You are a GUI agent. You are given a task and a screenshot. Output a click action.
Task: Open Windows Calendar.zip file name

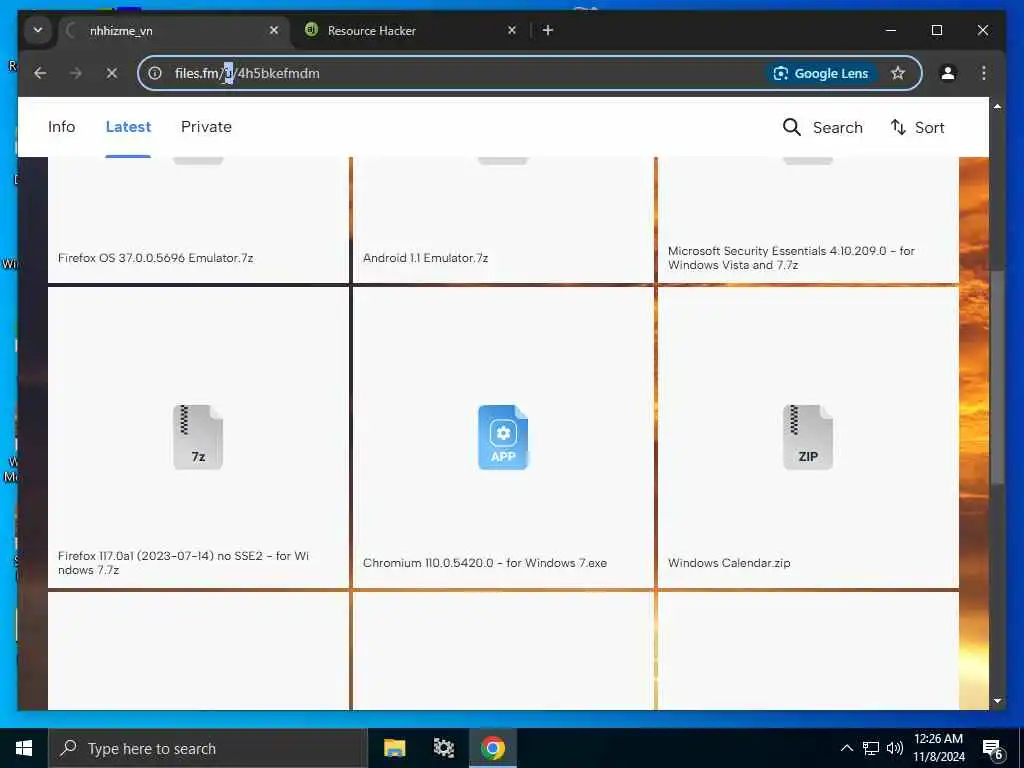tap(729, 563)
